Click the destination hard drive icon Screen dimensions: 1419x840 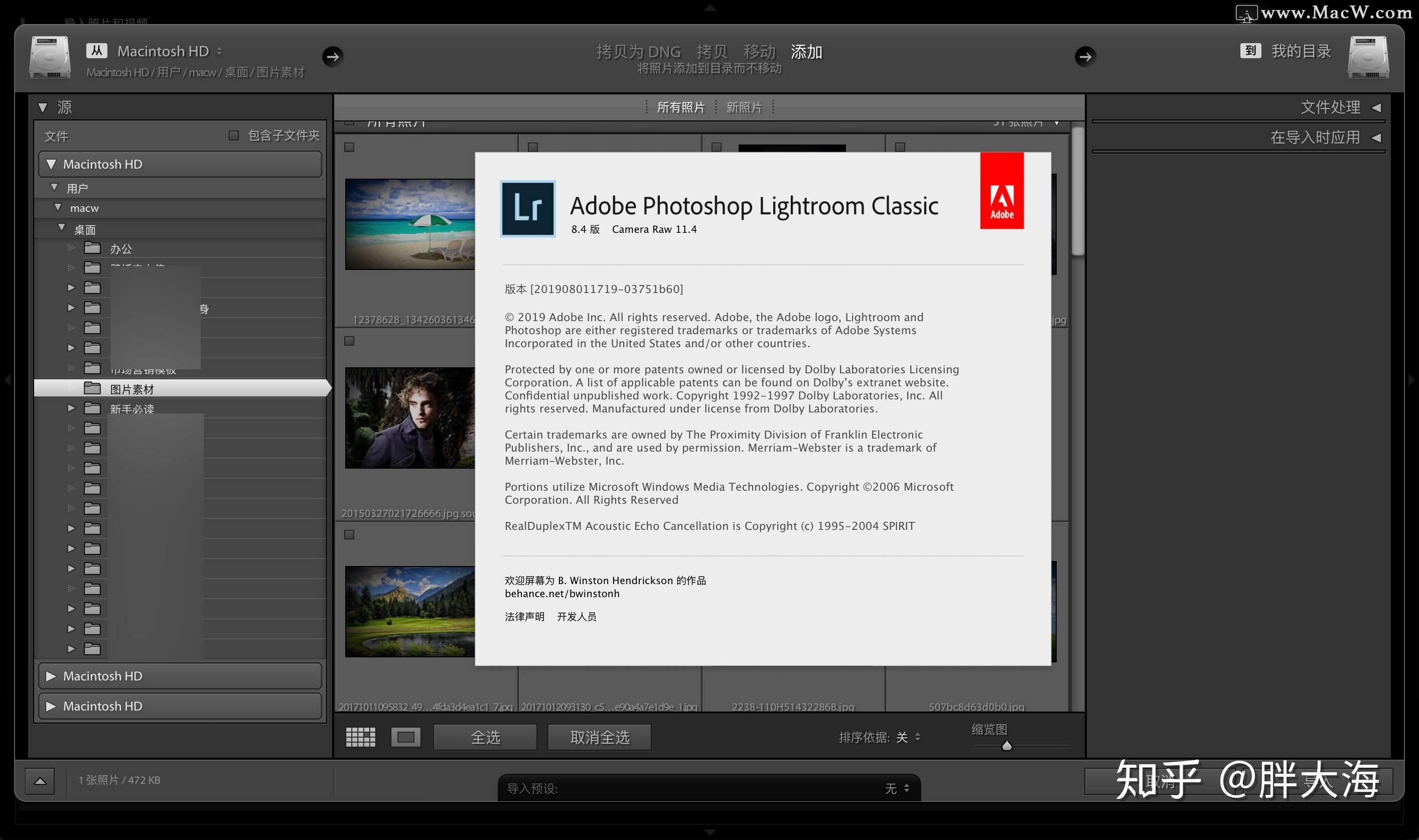point(1368,57)
